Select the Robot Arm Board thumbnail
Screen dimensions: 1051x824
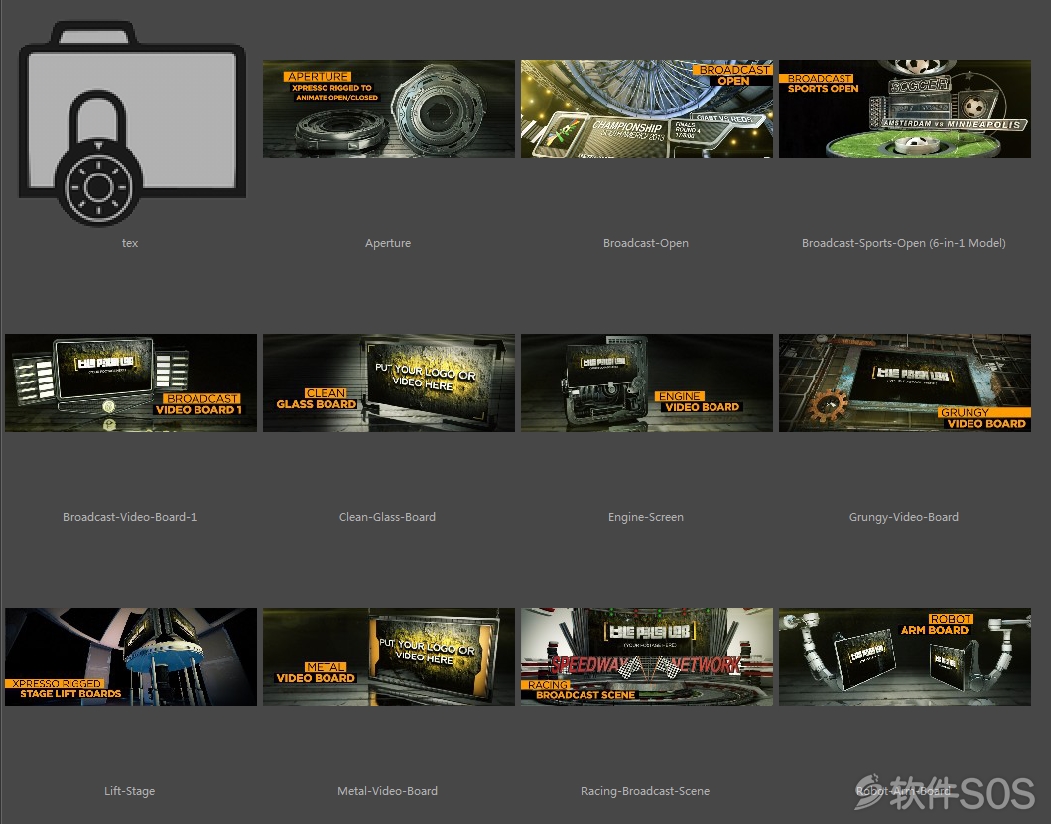(x=905, y=657)
